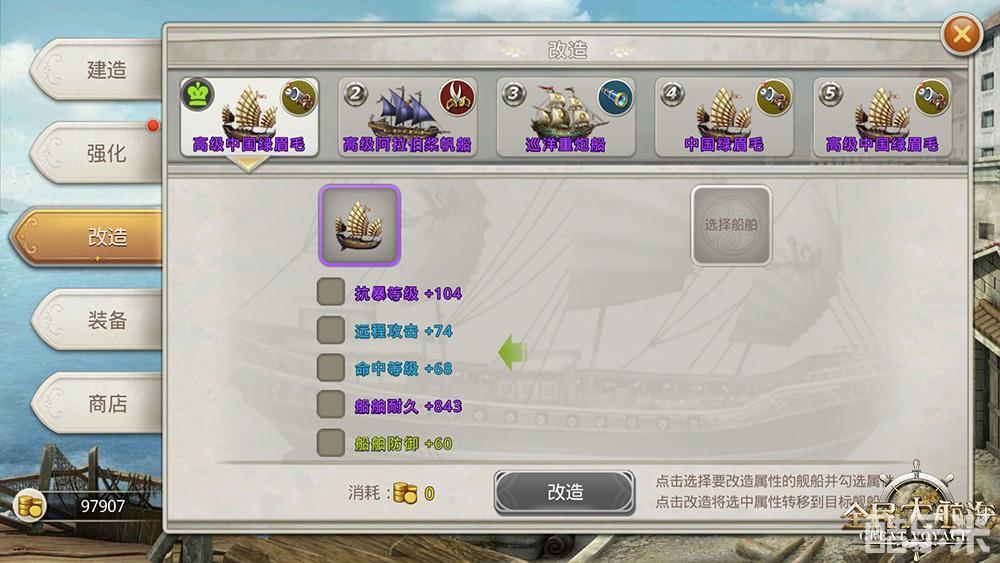1000x563 pixels.
Task: Enable the 船舶耐久 +843 checkbox
Action: pos(331,405)
